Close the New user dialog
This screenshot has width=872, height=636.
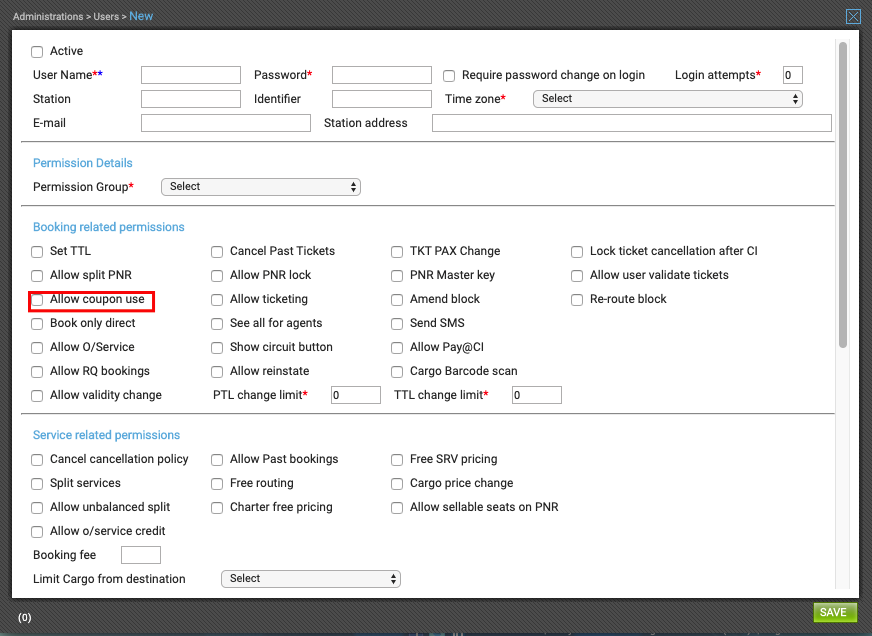tap(853, 16)
